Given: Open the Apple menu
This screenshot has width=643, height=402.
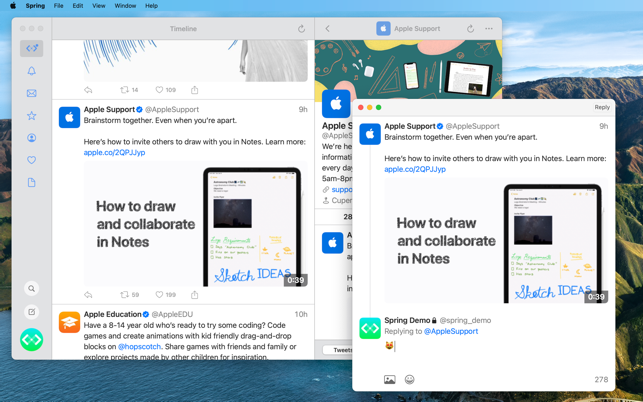Looking at the screenshot, I should 13,6.
